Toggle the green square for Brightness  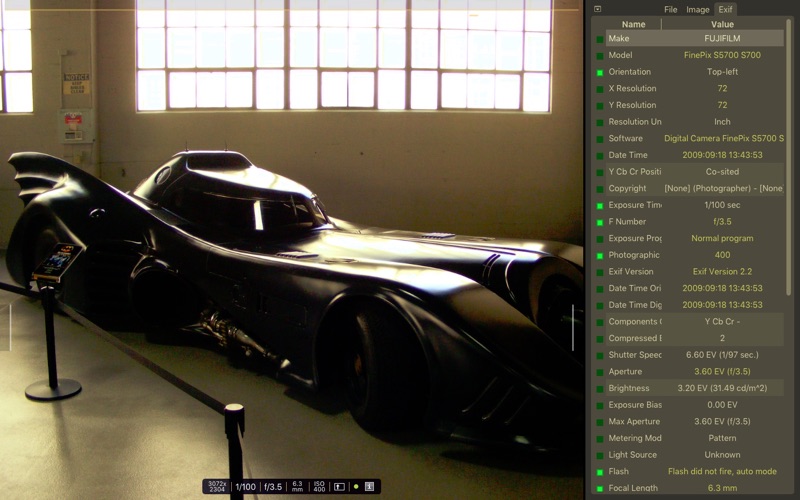tap(599, 389)
